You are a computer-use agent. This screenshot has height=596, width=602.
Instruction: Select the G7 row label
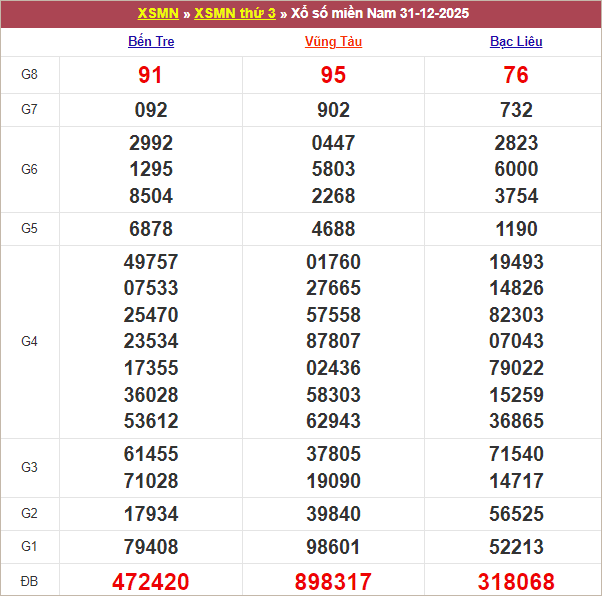coord(29,109)
